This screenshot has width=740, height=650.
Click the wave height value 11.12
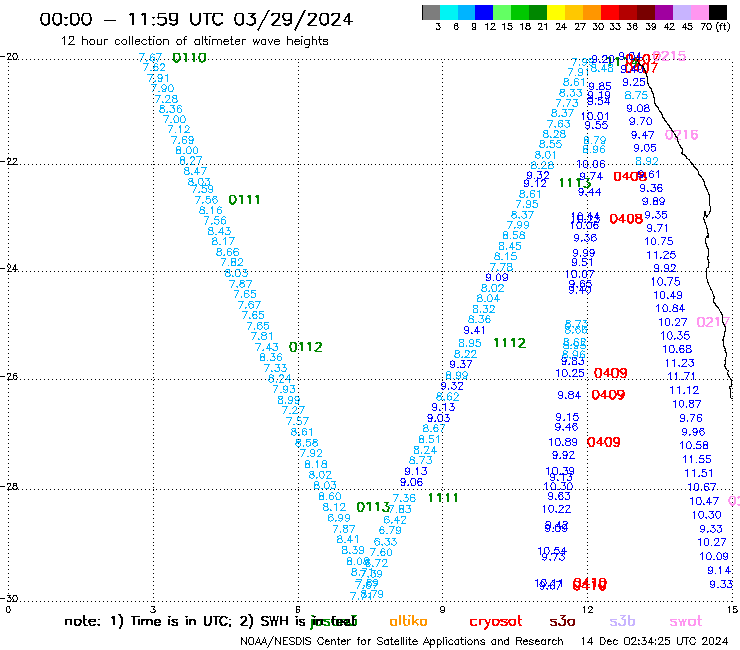pos(684,390)
